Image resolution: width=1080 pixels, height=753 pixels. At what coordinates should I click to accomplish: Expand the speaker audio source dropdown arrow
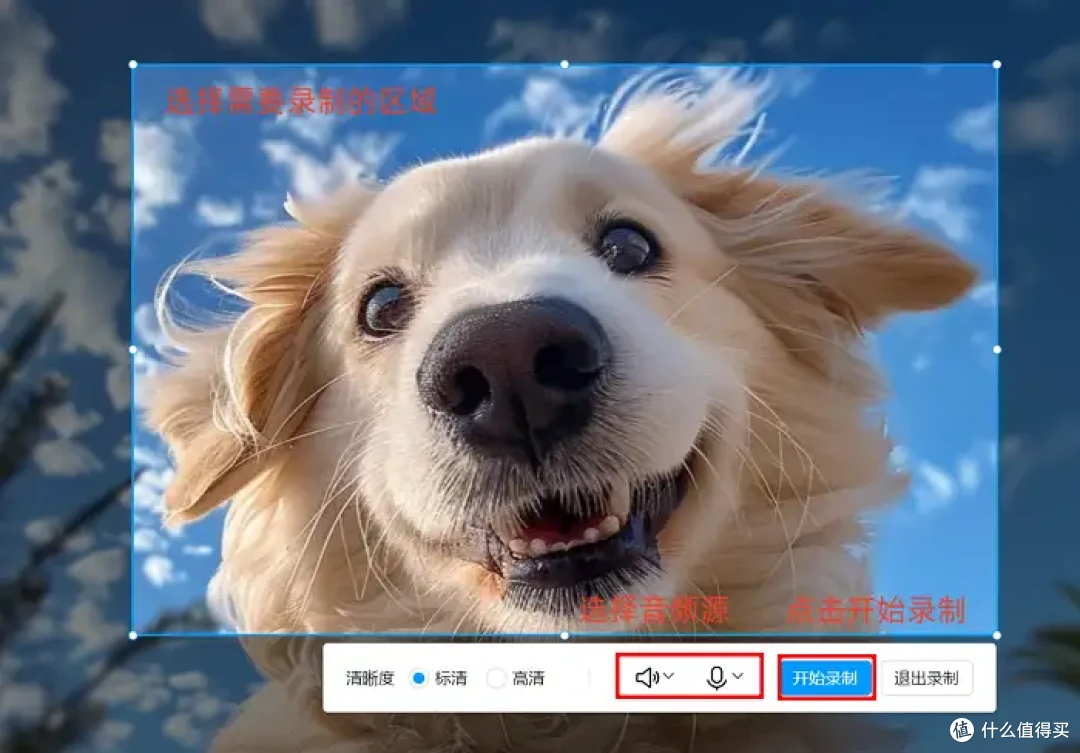[x=669, y=677]
